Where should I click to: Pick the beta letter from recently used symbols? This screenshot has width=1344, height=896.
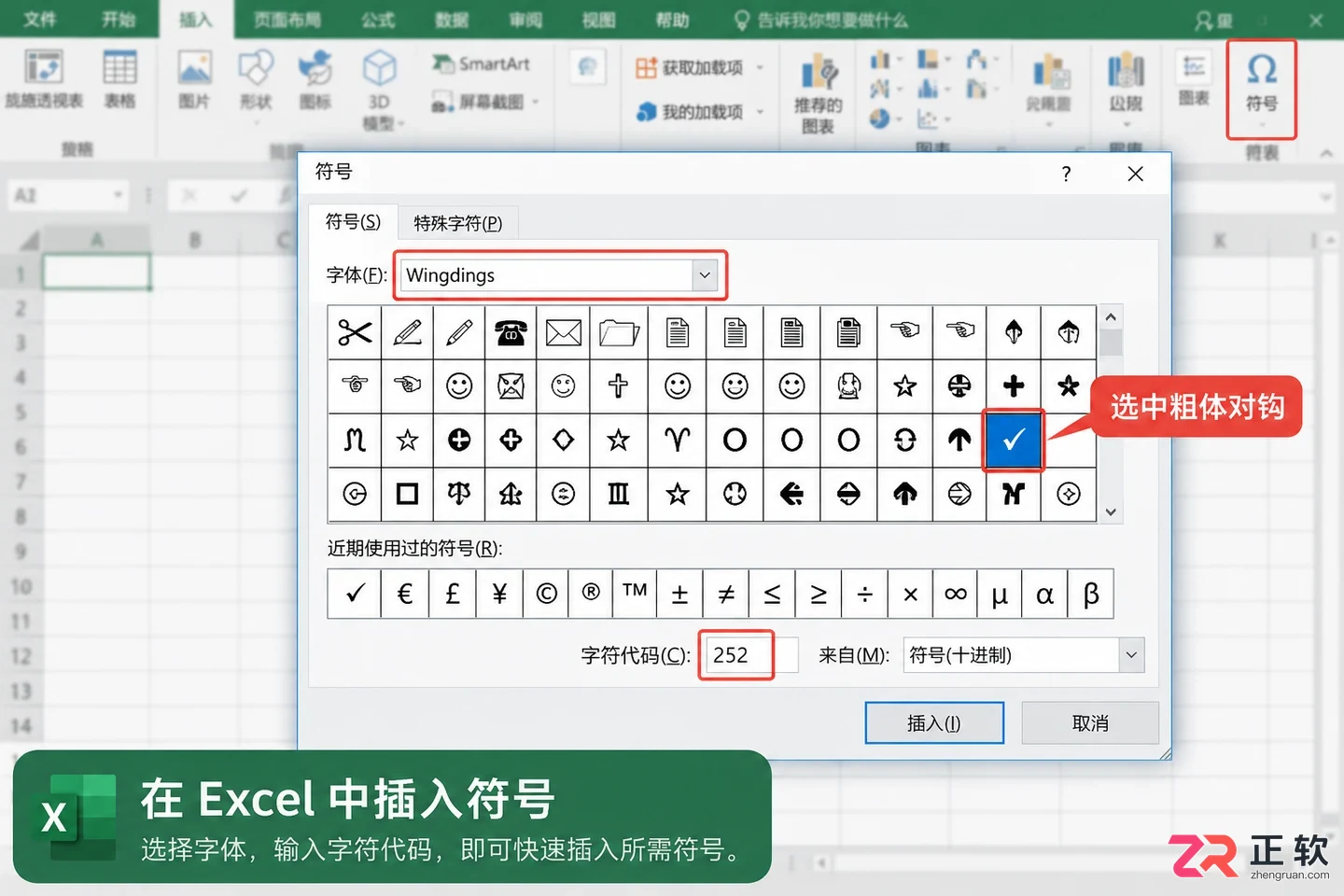tap(1090, 595)
